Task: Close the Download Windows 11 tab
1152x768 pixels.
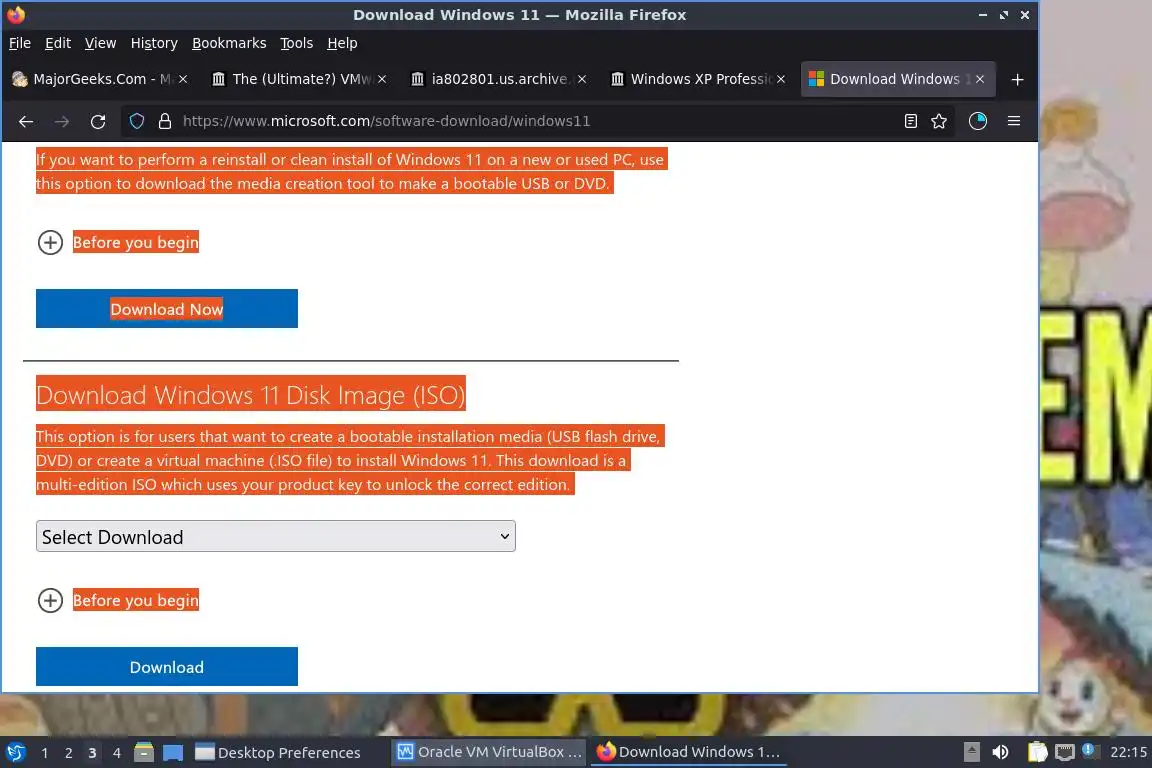Action: pyautogui.click(x=980, y=79)
